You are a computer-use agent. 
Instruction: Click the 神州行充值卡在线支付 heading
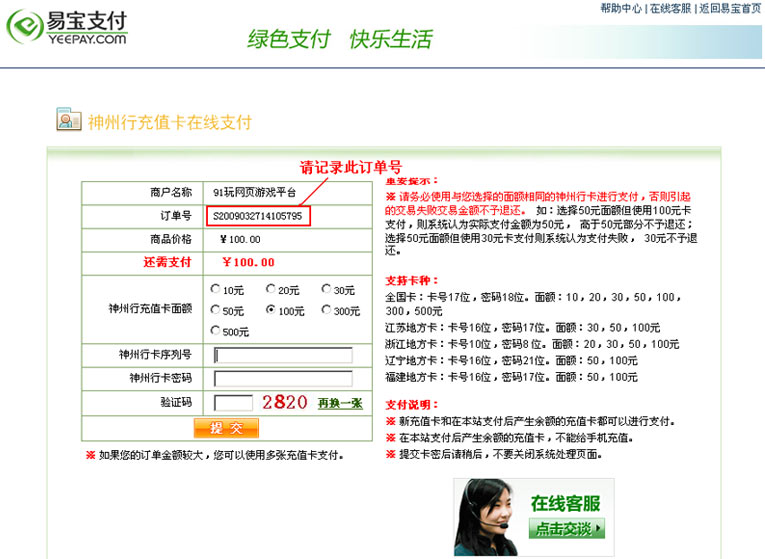170,122
